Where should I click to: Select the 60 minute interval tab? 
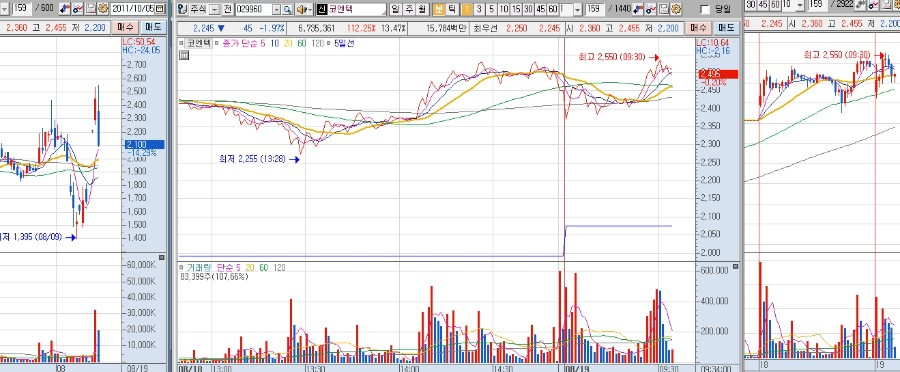coord(553,10)
